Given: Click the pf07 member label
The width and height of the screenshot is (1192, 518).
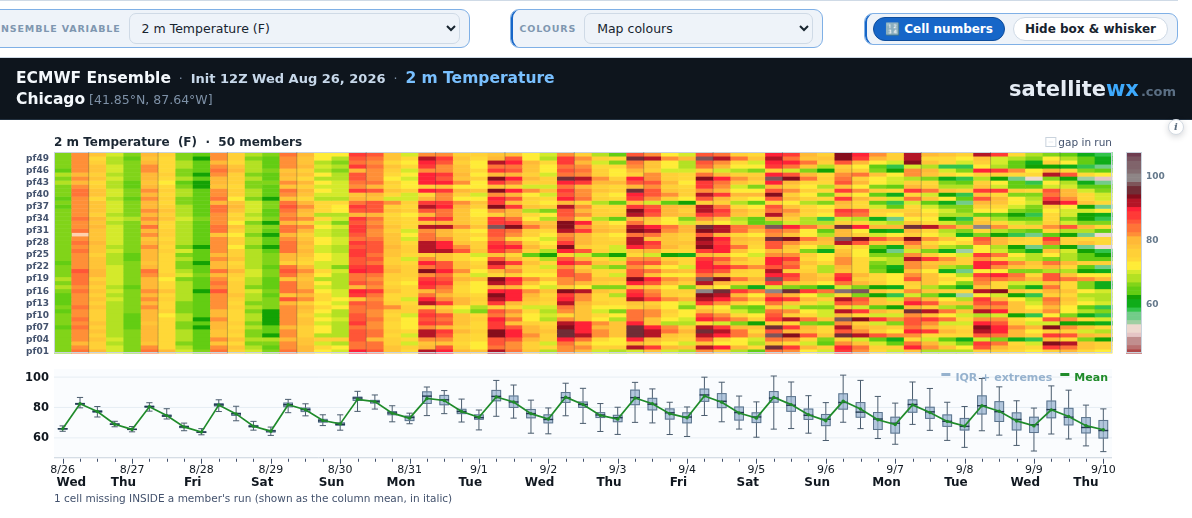Looking at the screenshot, I should point(39,327).
